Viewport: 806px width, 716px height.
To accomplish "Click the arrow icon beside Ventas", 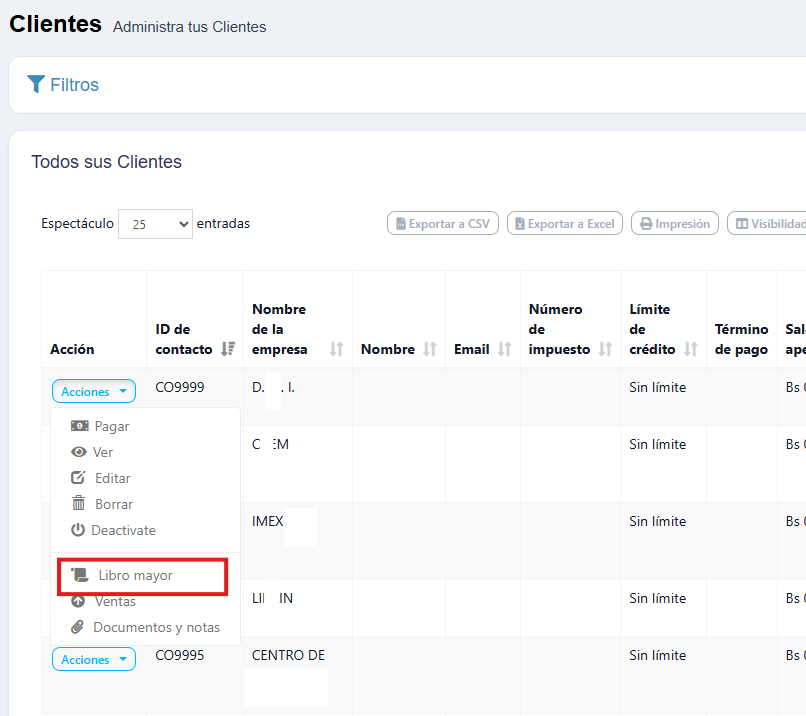I will [x=78, y=601].
